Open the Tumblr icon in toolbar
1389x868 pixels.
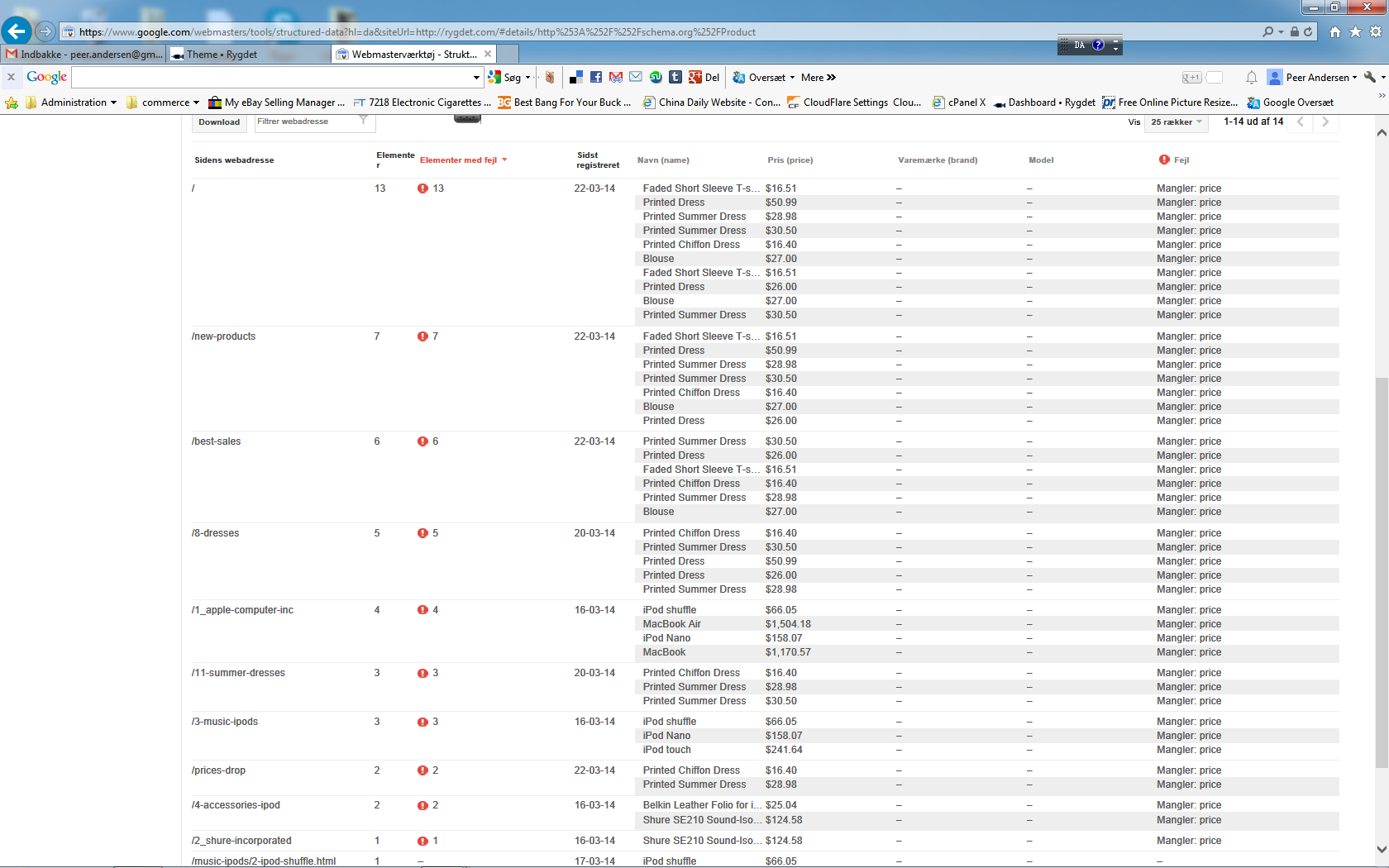coord(675,77)
